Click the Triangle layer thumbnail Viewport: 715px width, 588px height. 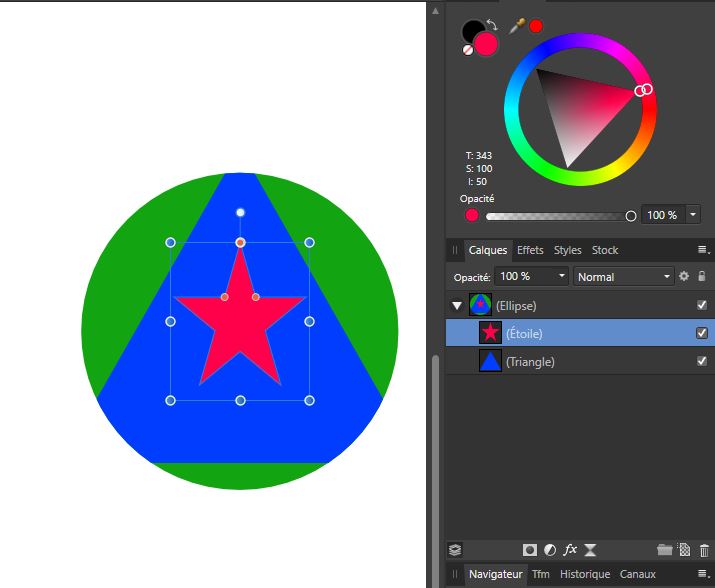click(490, 361)
